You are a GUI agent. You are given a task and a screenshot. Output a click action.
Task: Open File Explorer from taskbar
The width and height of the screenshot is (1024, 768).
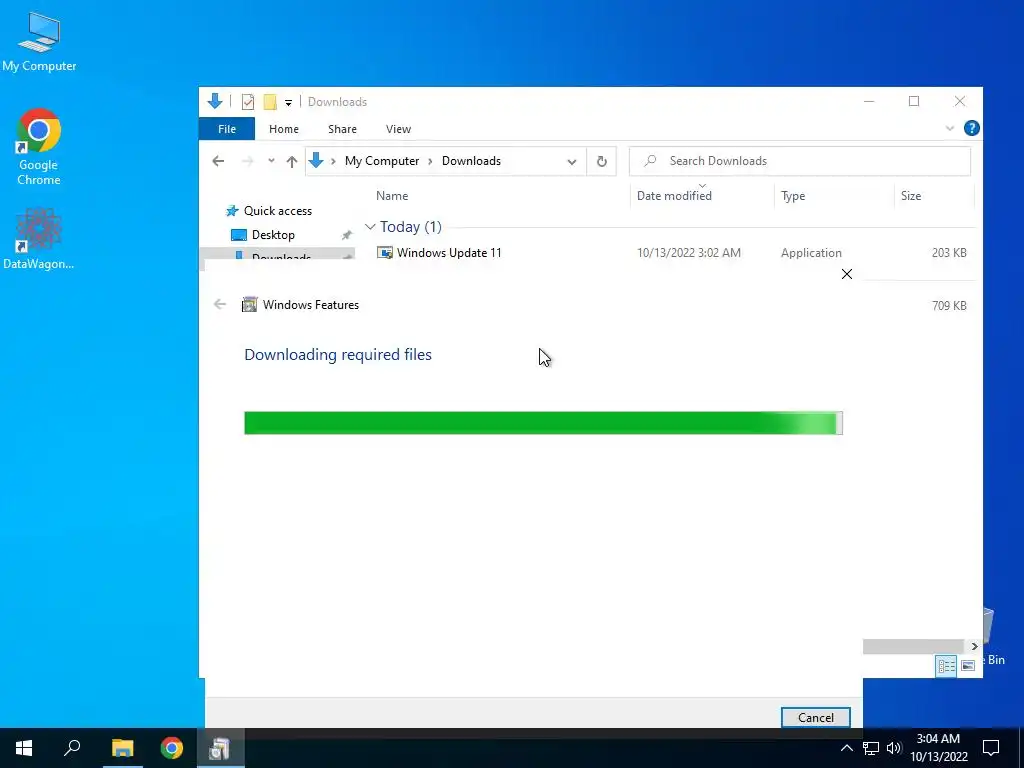tap(122, 748)
